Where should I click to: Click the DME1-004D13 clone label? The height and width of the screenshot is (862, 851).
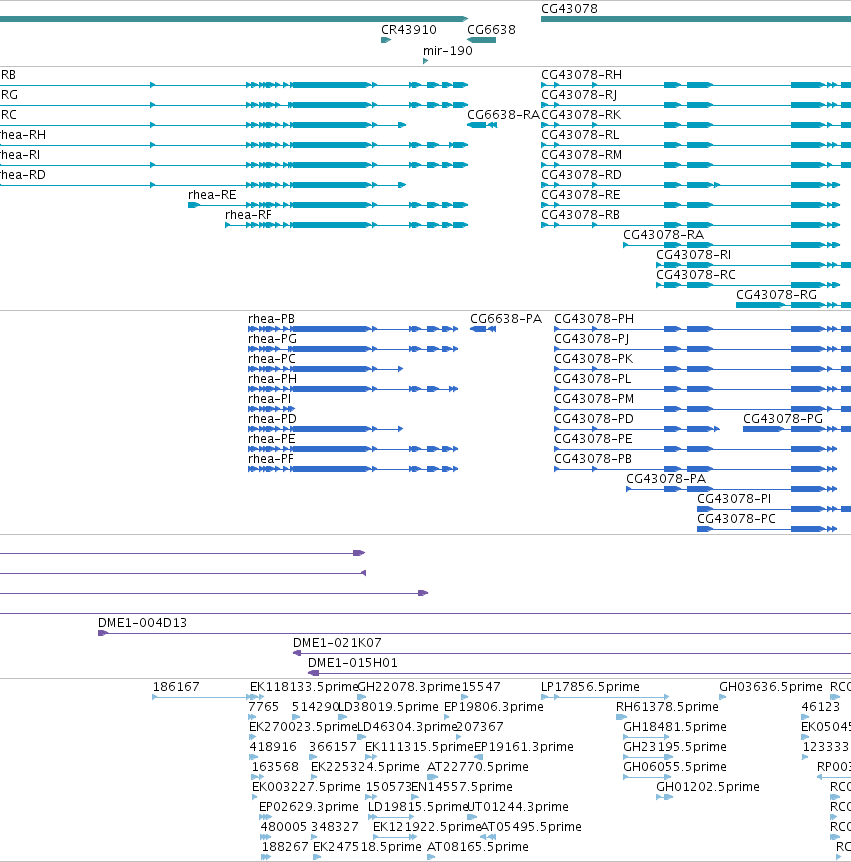[x=142, y=623]
